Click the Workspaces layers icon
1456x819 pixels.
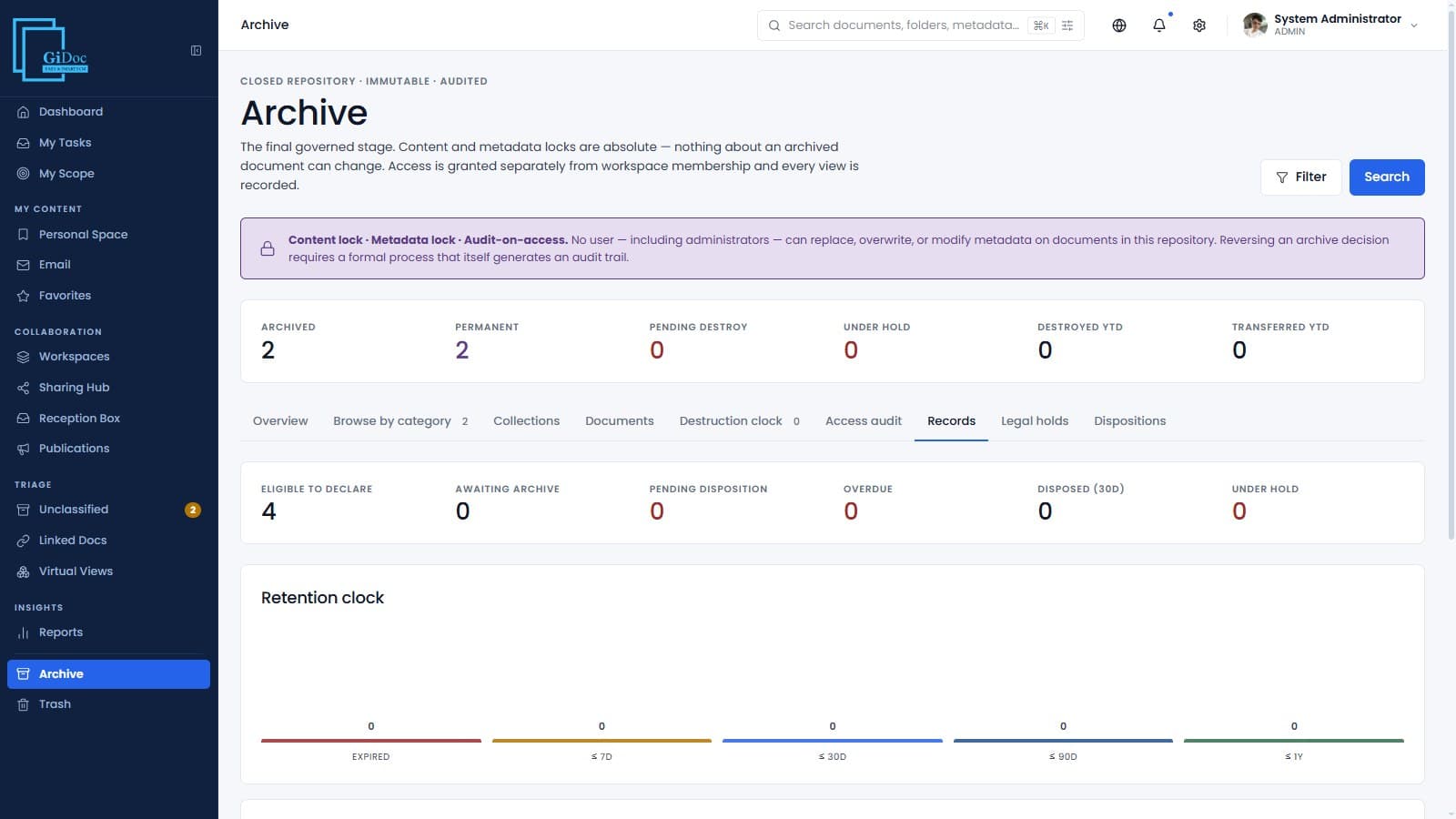coord(24,357)
